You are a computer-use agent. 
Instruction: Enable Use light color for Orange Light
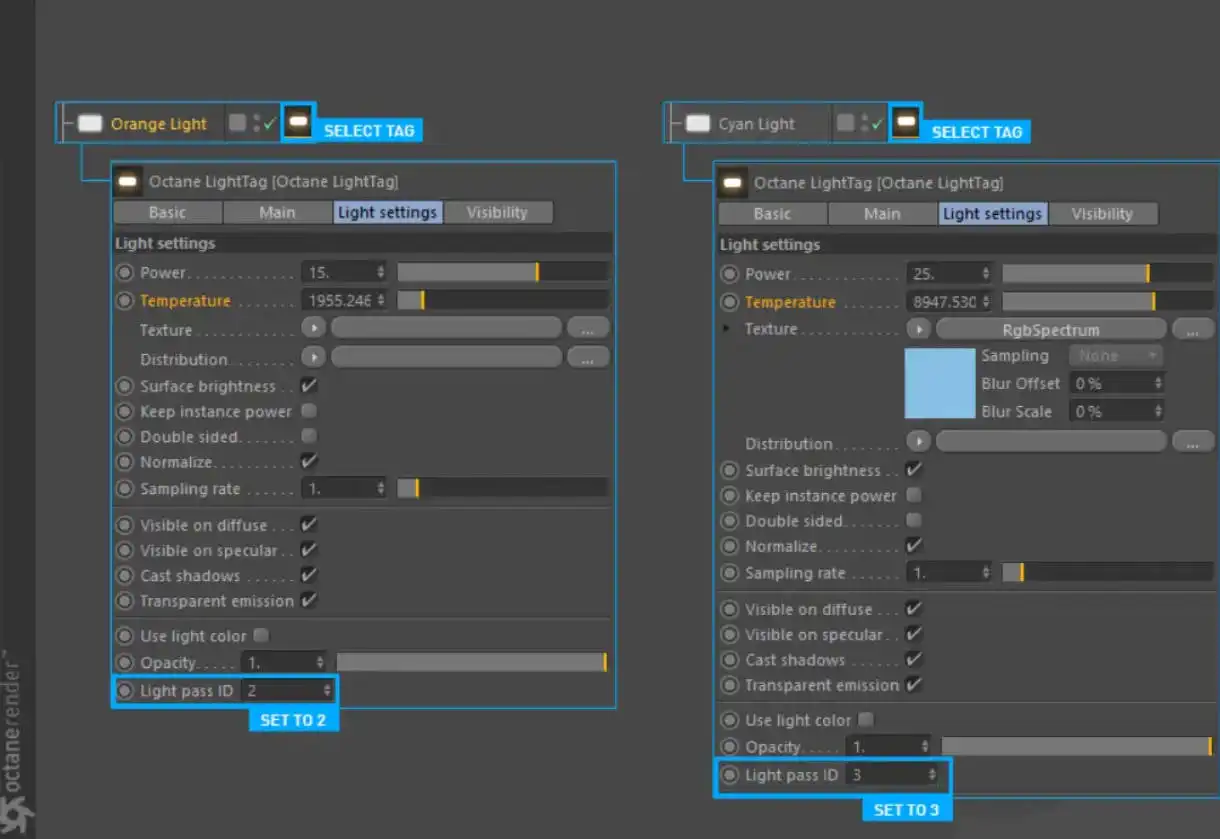(261, 636)
